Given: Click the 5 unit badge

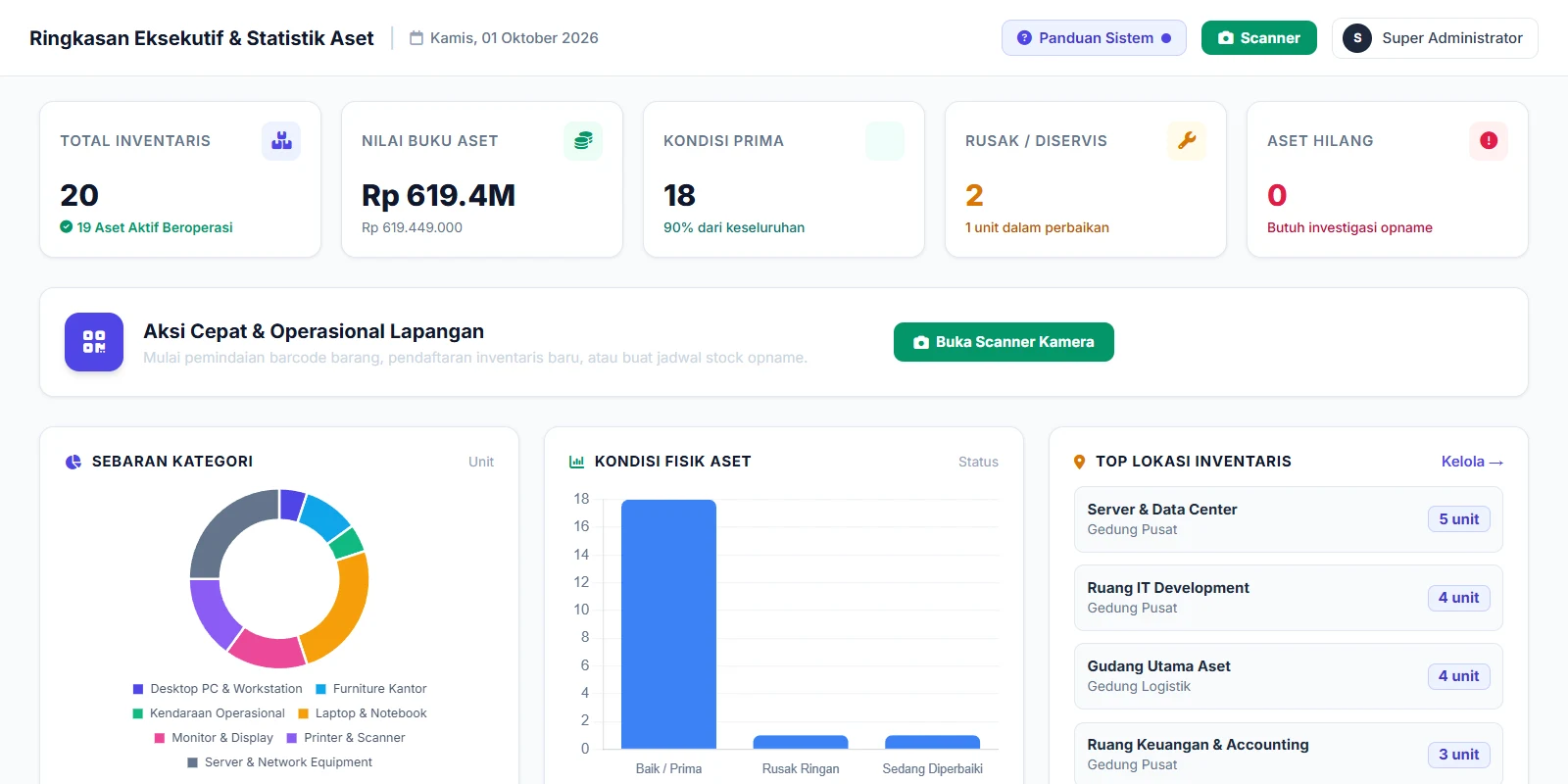Looking at the screenshot, I should click(1458, 519).
